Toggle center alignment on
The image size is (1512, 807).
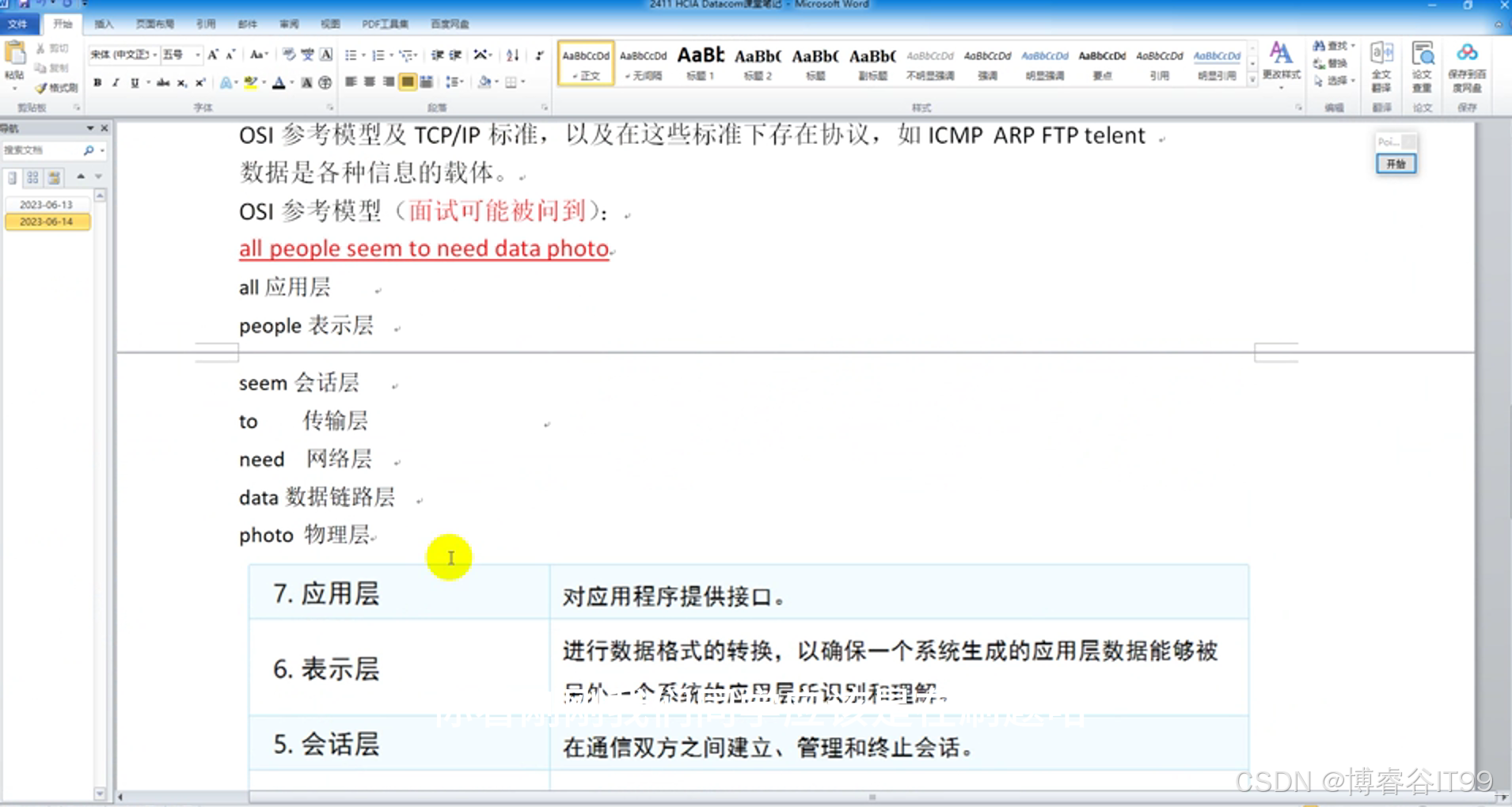click(x=369, y=81)
